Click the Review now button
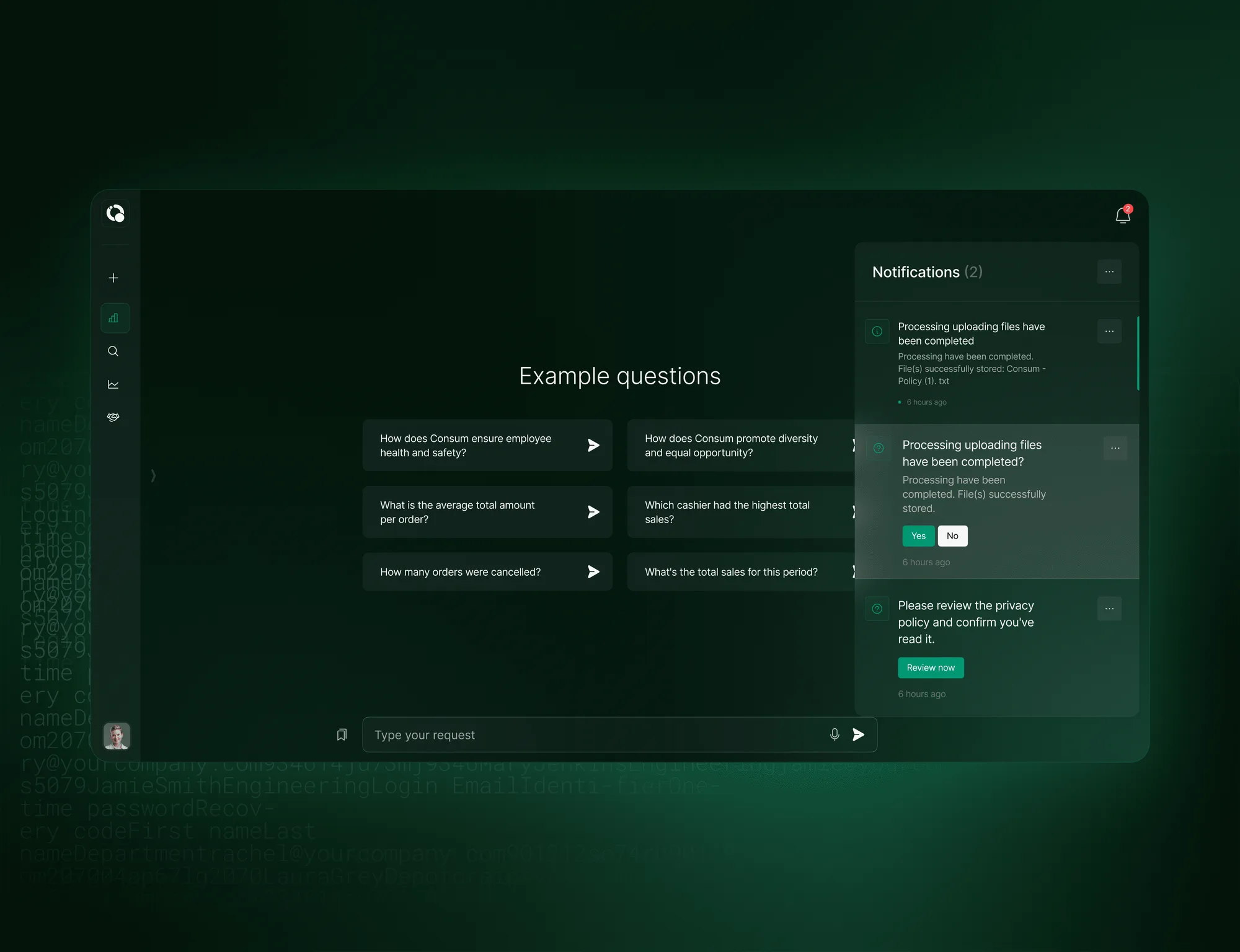The height and width of the screenshot is (952, 1240). coord(931,668)
